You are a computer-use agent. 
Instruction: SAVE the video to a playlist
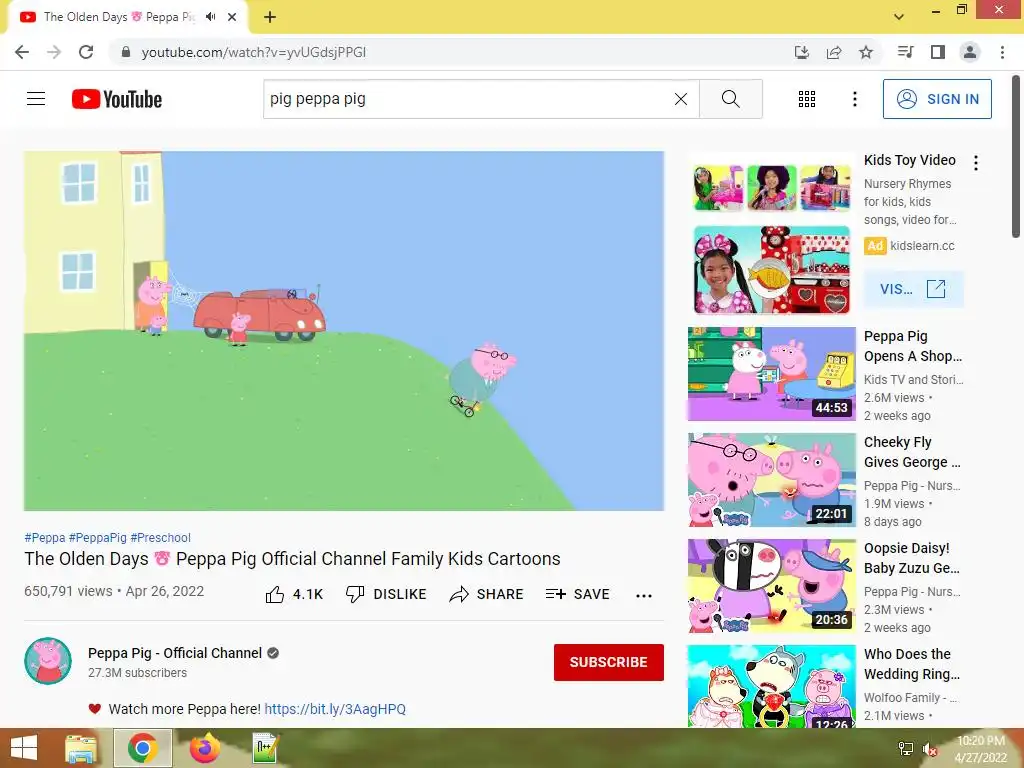pos(578,594)
